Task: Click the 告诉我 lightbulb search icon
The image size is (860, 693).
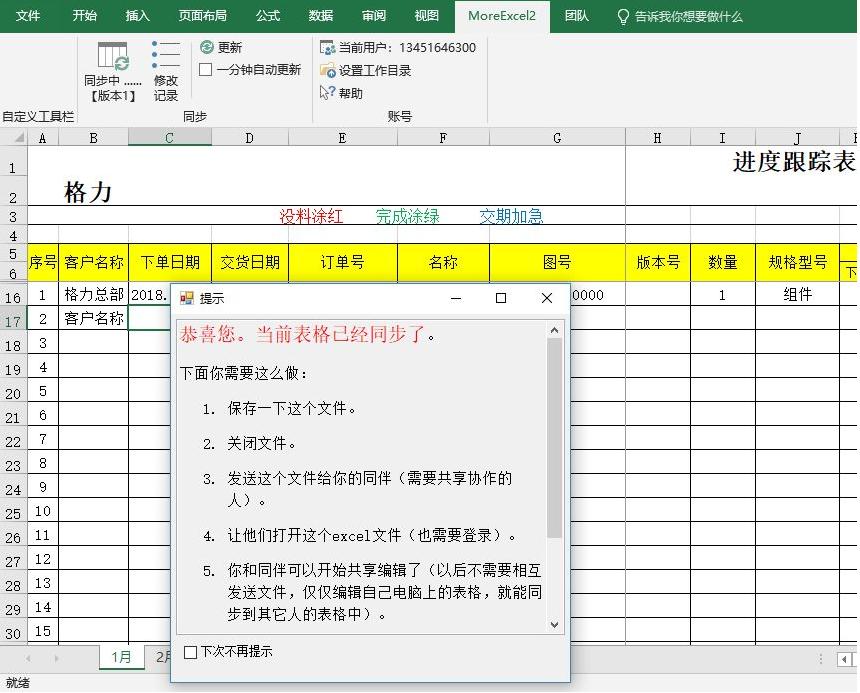Action: pos(623,16)
